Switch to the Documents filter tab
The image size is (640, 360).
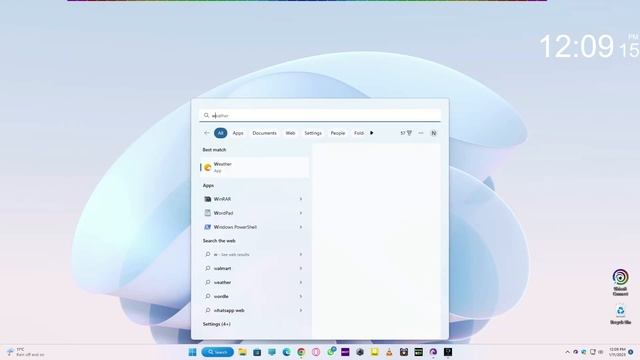[x=264, y=133]
